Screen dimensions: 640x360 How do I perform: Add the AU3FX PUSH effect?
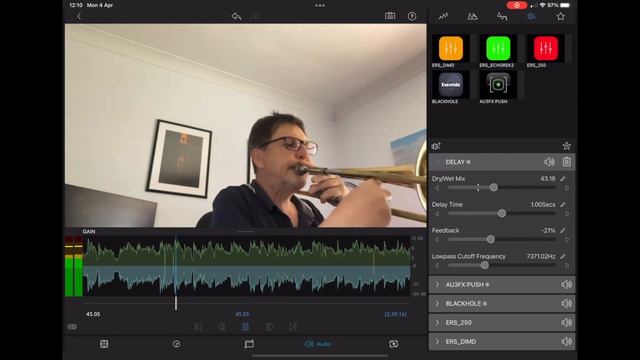point(498,84)
